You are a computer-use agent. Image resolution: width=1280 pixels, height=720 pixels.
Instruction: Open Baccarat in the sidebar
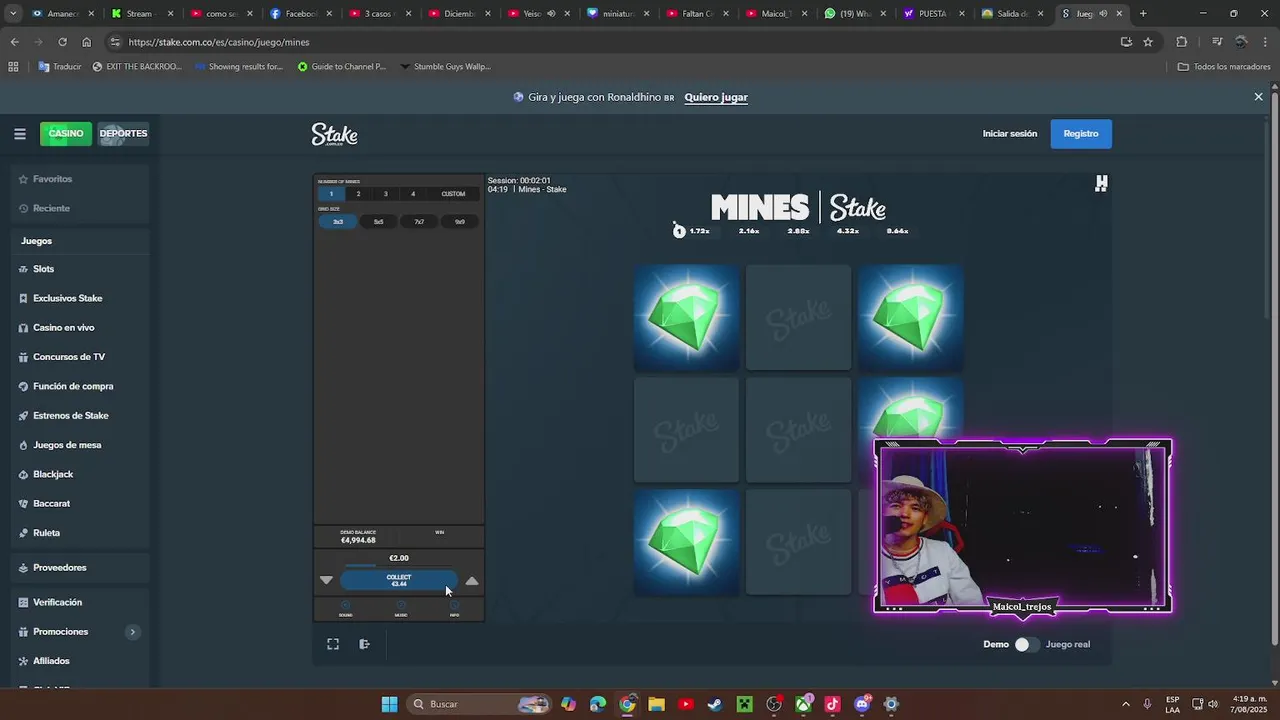click(x=51, y=503)
